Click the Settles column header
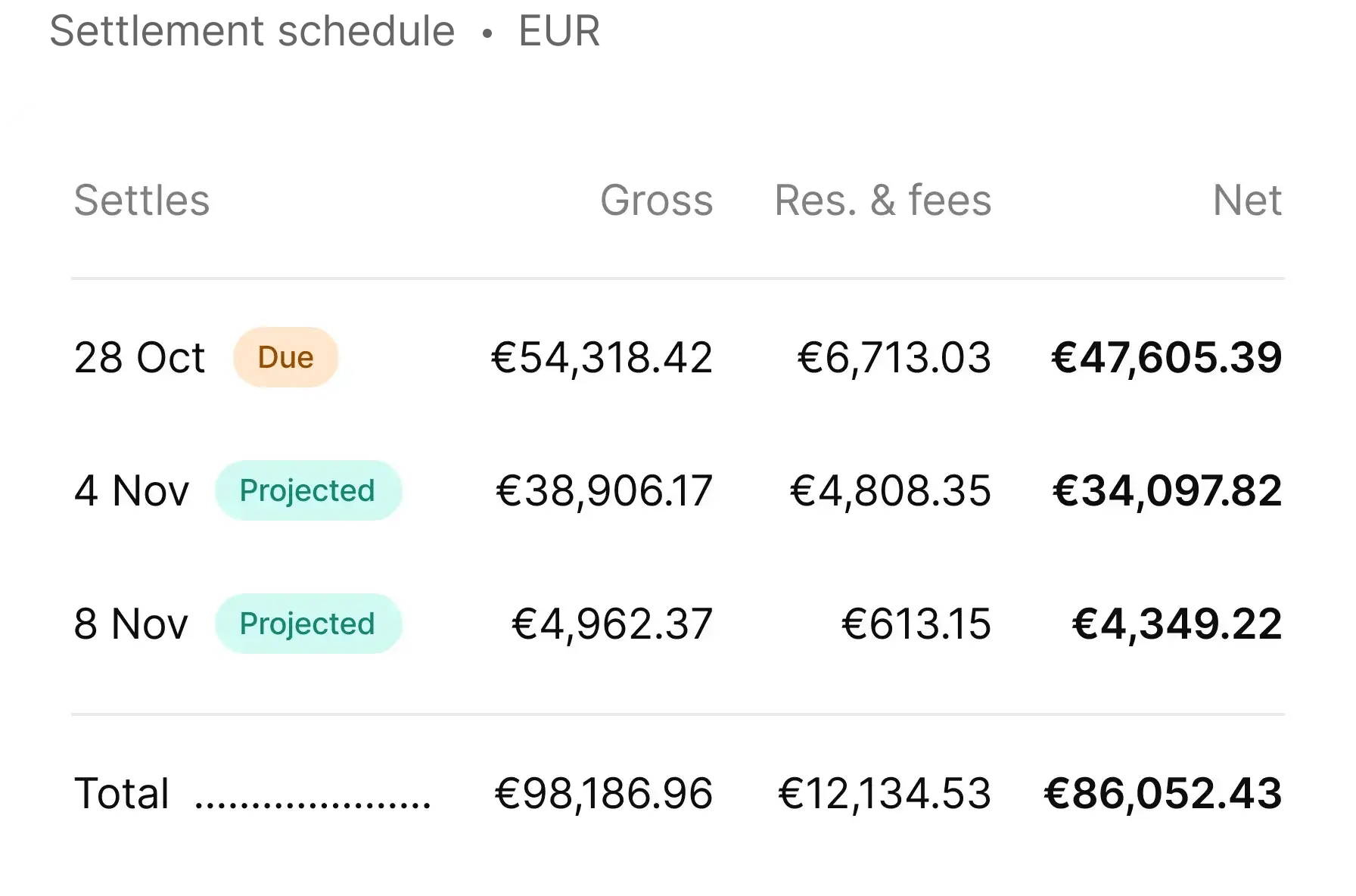This screenshot has width=1356, height=896. tap(142, 201)
